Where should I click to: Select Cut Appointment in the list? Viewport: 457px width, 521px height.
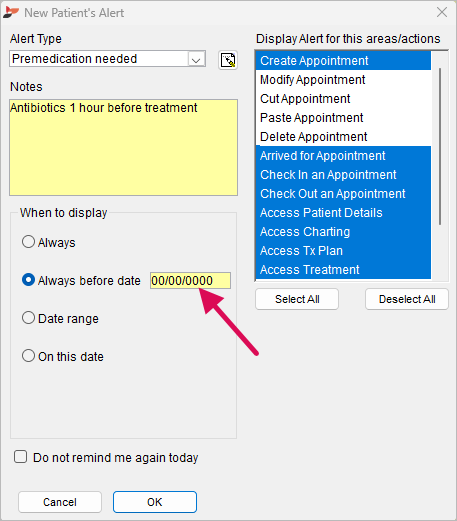[x=343, y=99]
